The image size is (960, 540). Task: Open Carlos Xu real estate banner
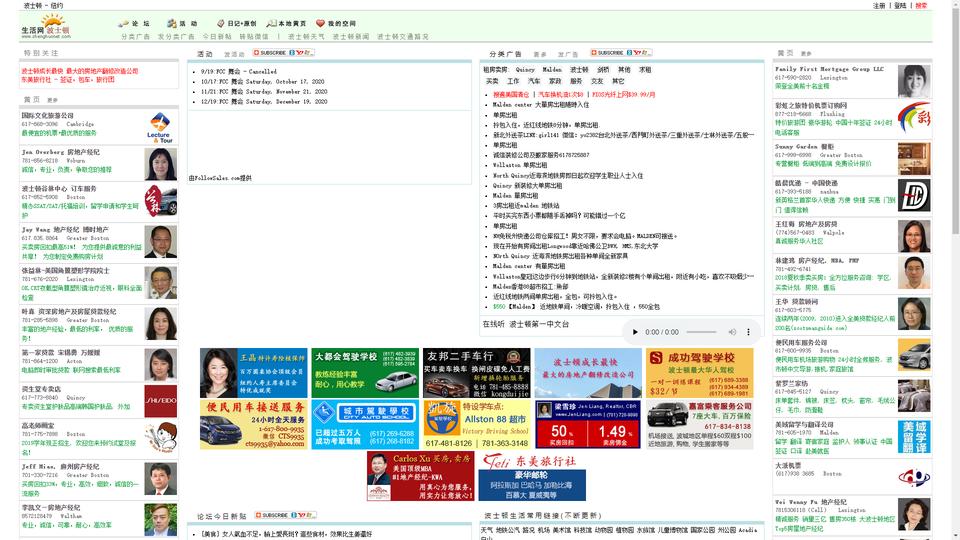(421, 476)
